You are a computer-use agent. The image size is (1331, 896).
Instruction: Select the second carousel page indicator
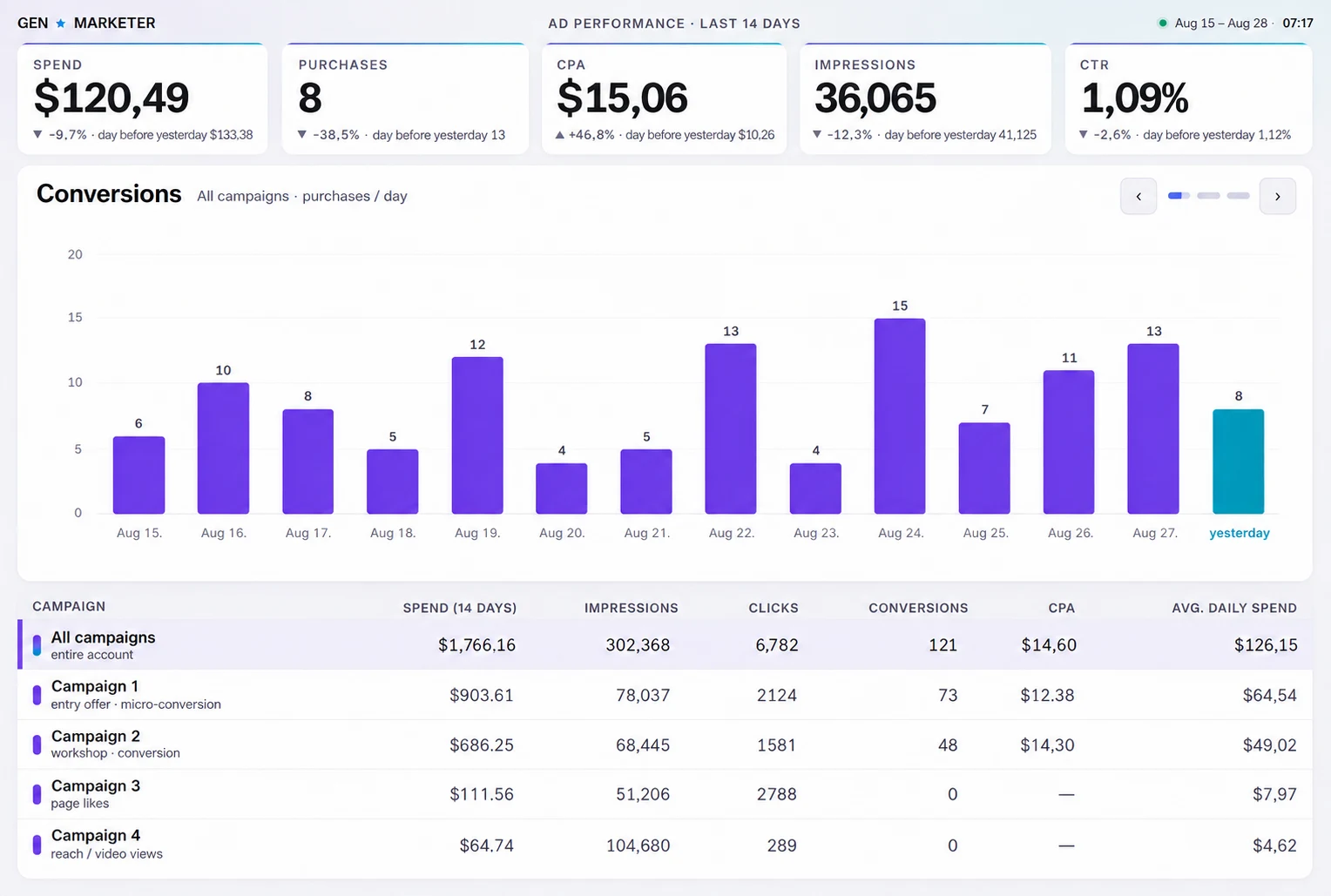coord(1209,196)
